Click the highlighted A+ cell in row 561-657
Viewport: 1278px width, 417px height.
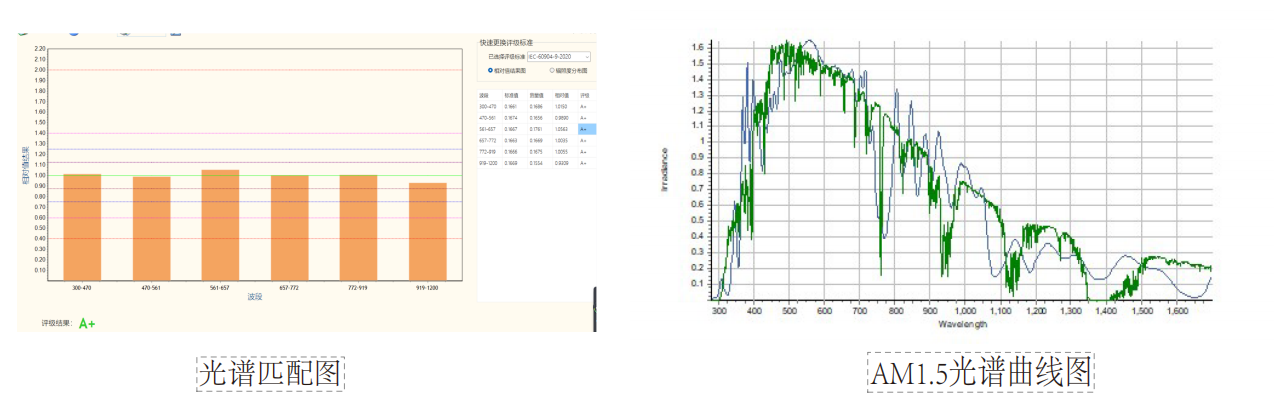[587, 129]
